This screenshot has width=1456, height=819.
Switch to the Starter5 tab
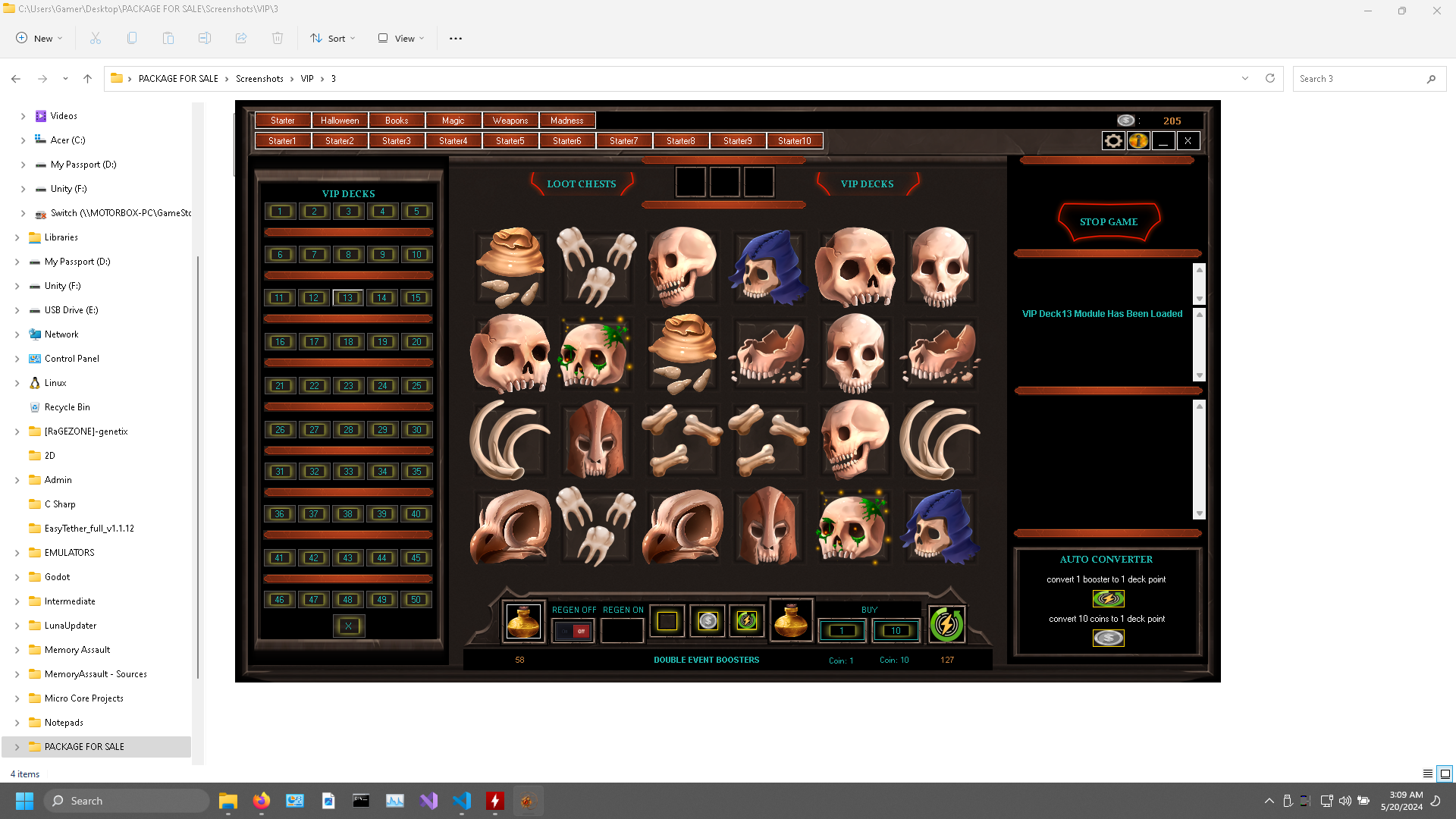click(510, 141)
